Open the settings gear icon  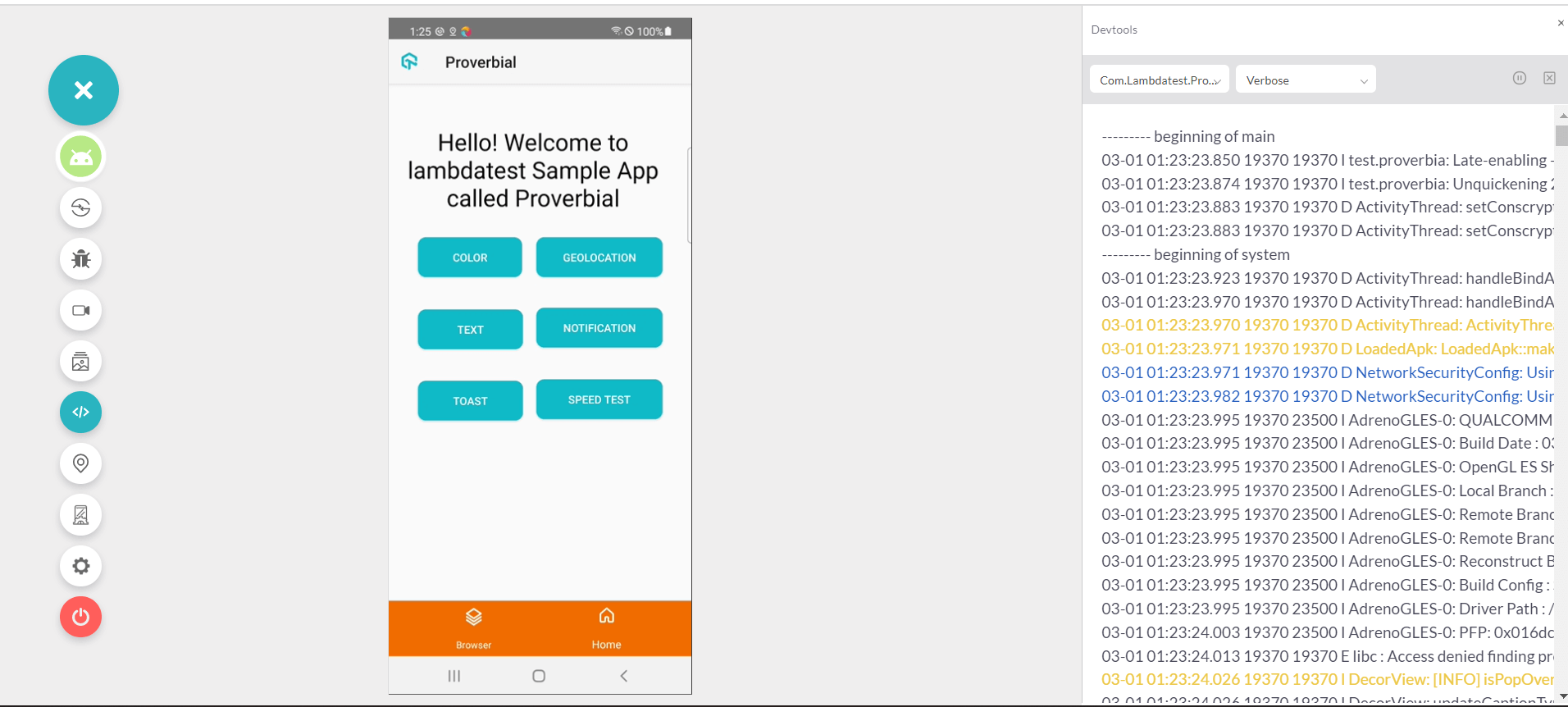point(80,566)
